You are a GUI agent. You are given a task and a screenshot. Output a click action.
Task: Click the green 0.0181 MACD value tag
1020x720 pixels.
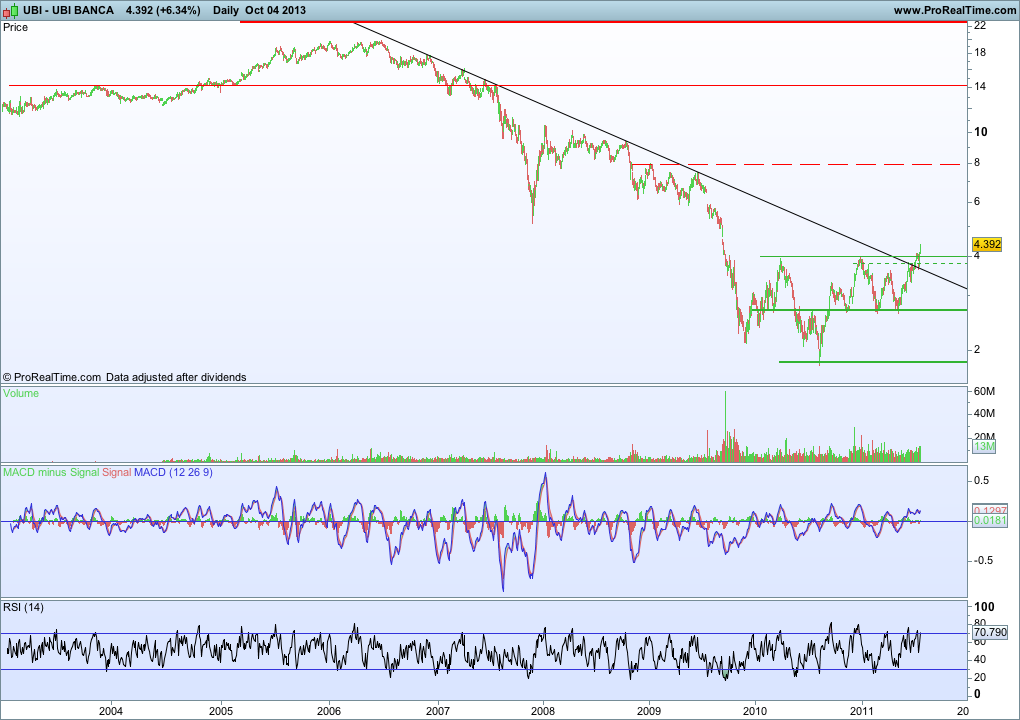pos(990,520)
